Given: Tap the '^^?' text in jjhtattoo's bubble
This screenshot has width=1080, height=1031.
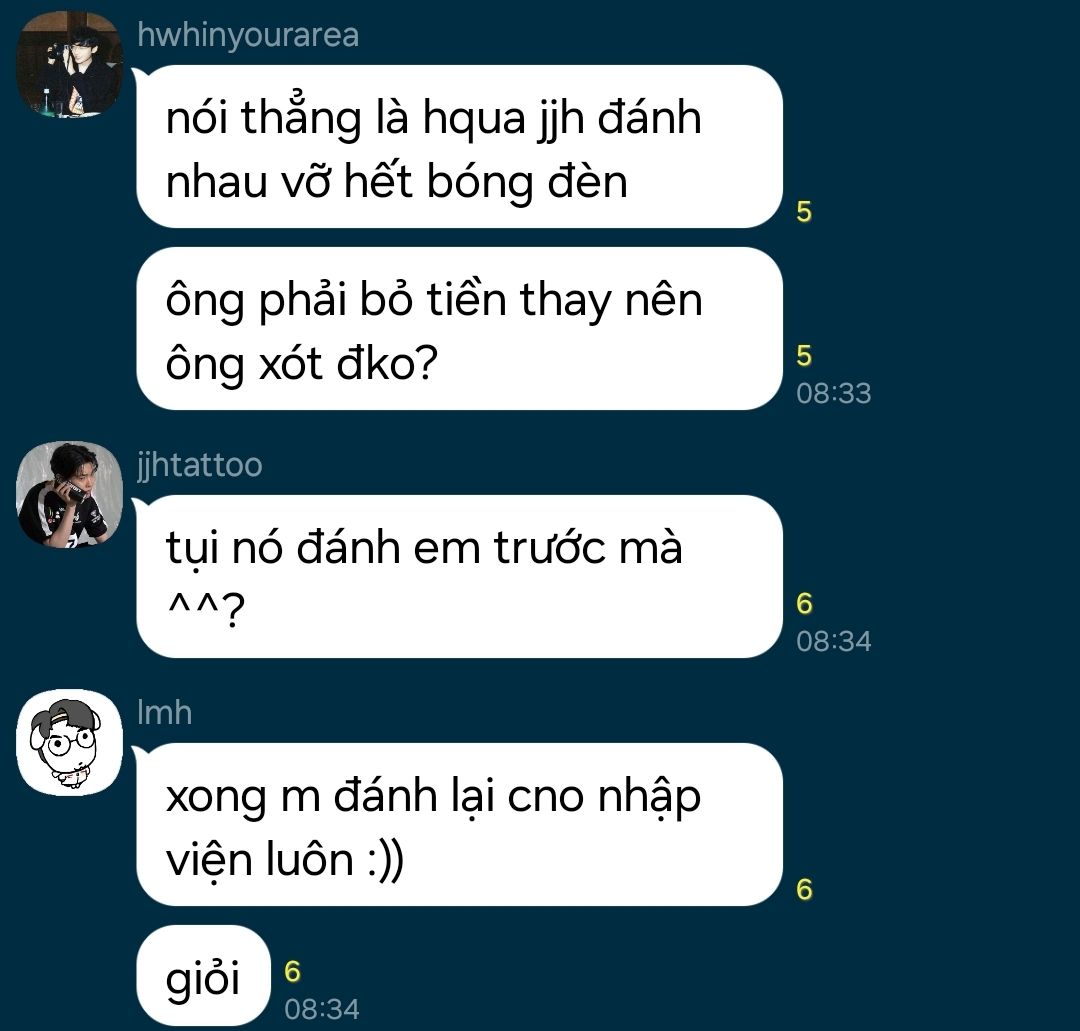Looking at the screenshot, I should pos(206,610).
